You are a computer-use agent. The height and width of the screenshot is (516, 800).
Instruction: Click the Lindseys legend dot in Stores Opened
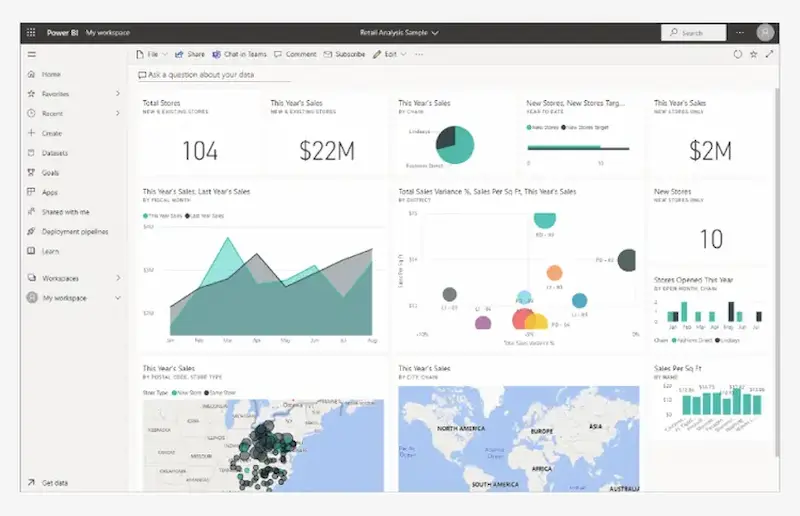[718, 340]
